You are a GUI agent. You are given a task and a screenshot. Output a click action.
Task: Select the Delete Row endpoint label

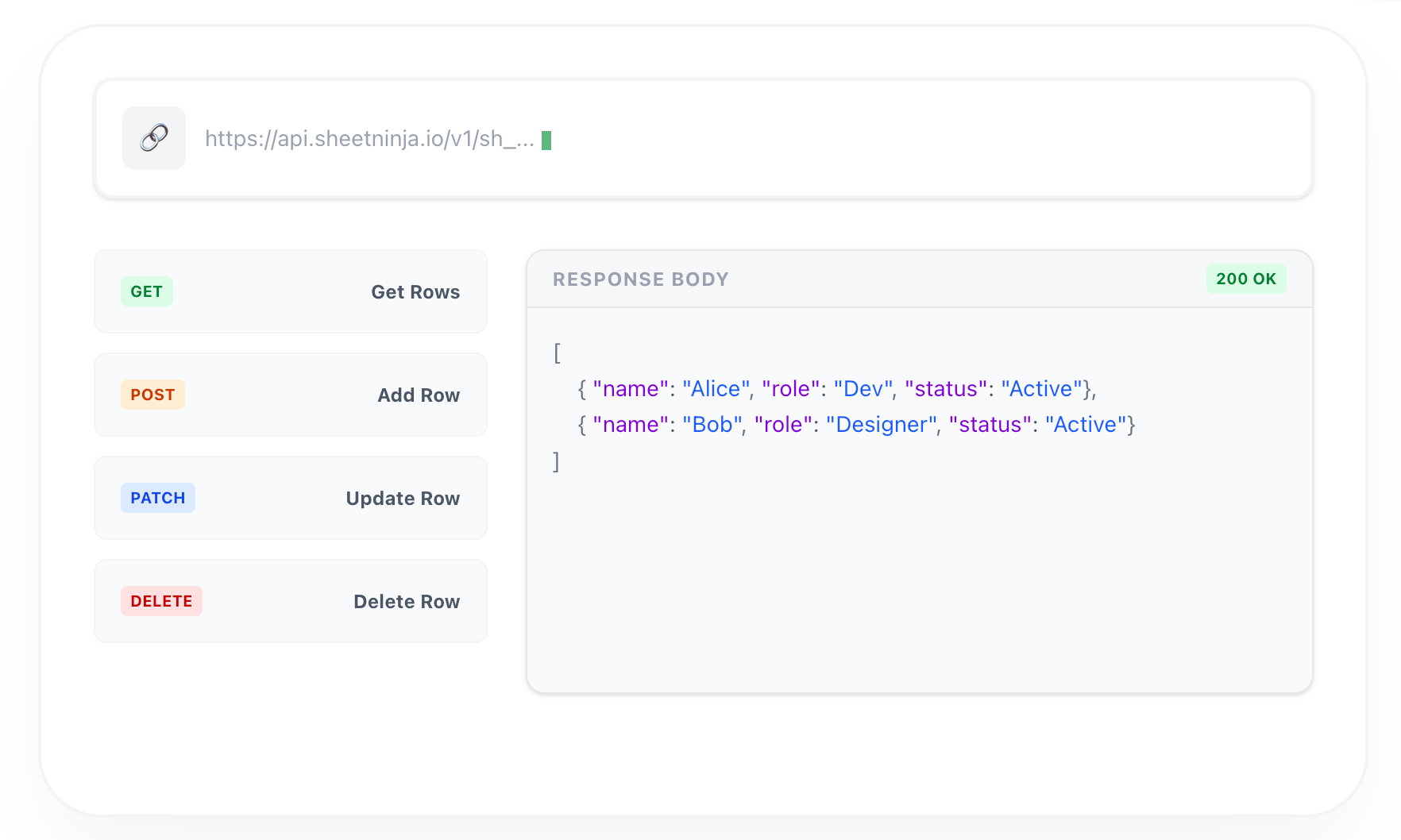[x=407, y=602]
